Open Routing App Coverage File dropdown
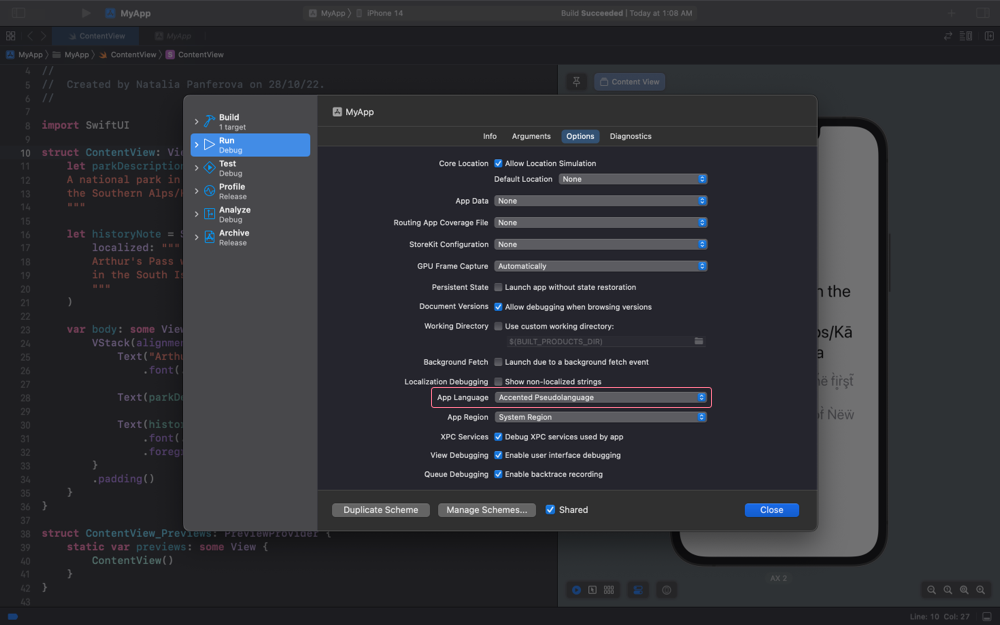The height and width of the screenshot is (625, 1000). (601, 223)
